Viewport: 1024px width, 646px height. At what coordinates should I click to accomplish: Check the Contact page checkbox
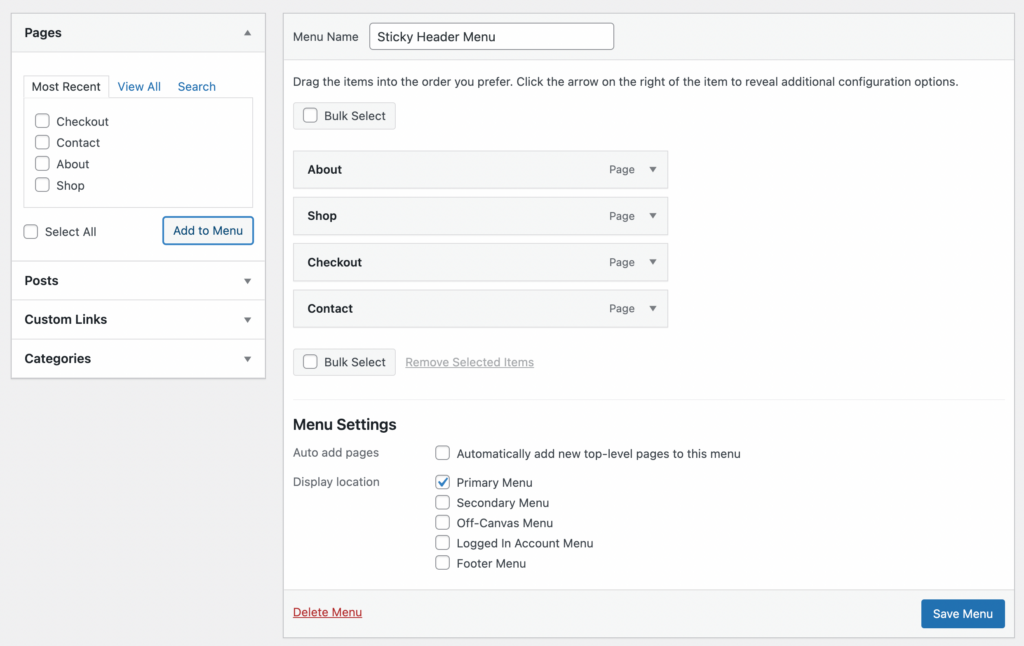click(x=42, y=142)
